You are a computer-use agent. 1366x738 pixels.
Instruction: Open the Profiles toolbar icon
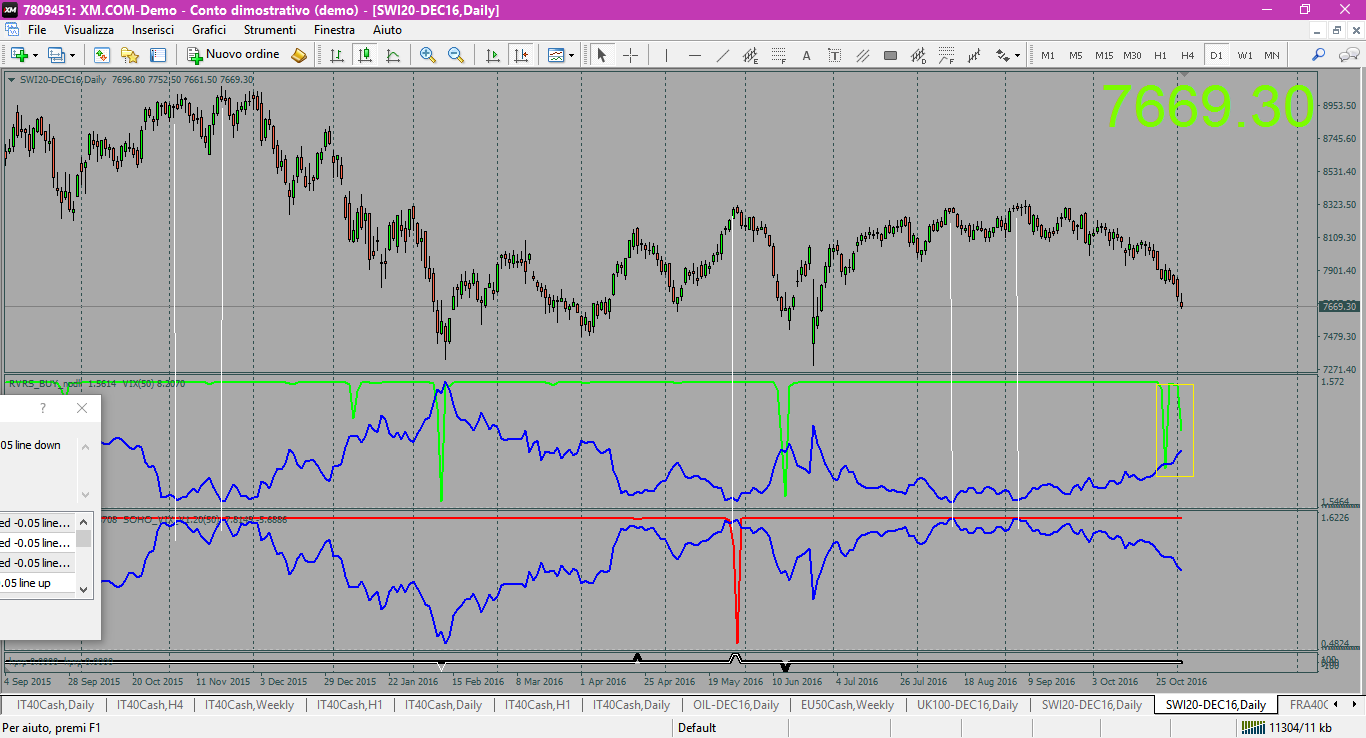pos(56,55)
